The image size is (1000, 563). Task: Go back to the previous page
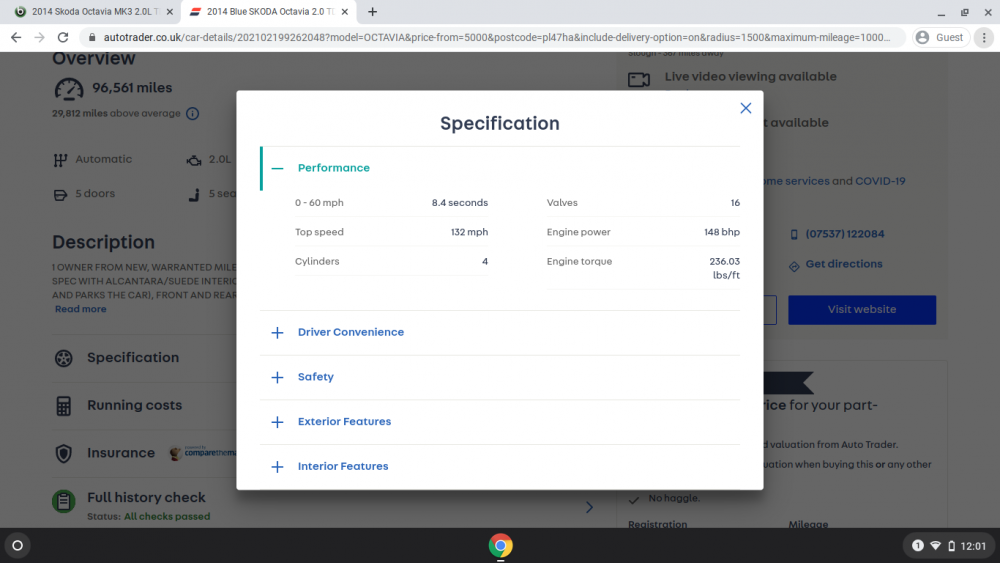16,38
